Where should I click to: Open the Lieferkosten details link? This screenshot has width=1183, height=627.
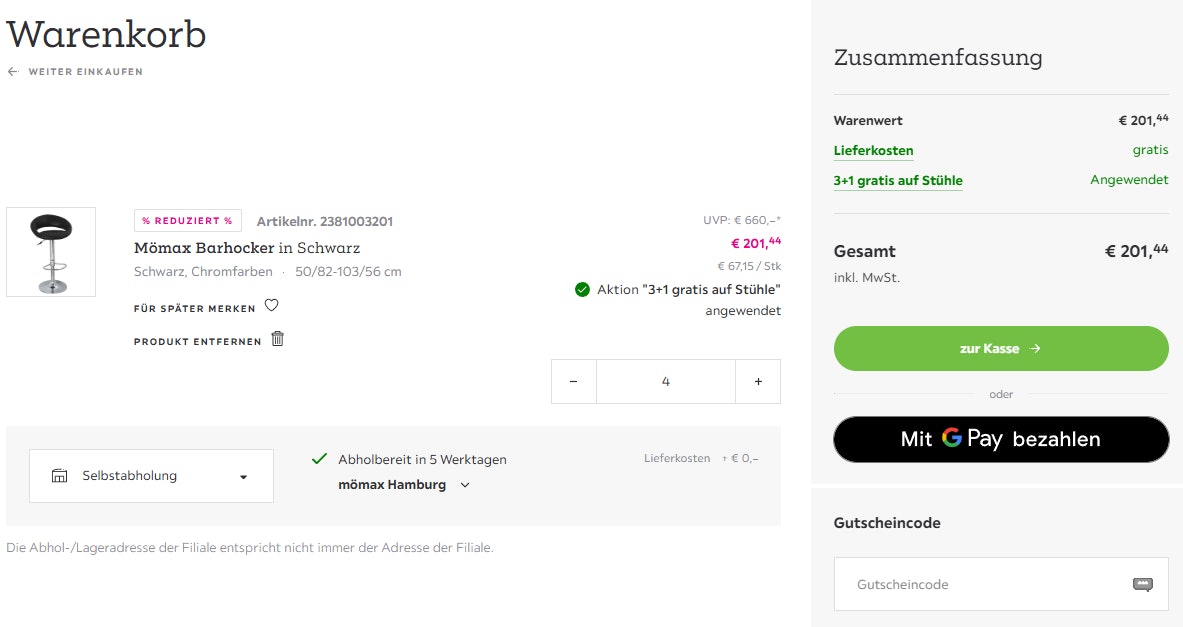click(873, 150)
